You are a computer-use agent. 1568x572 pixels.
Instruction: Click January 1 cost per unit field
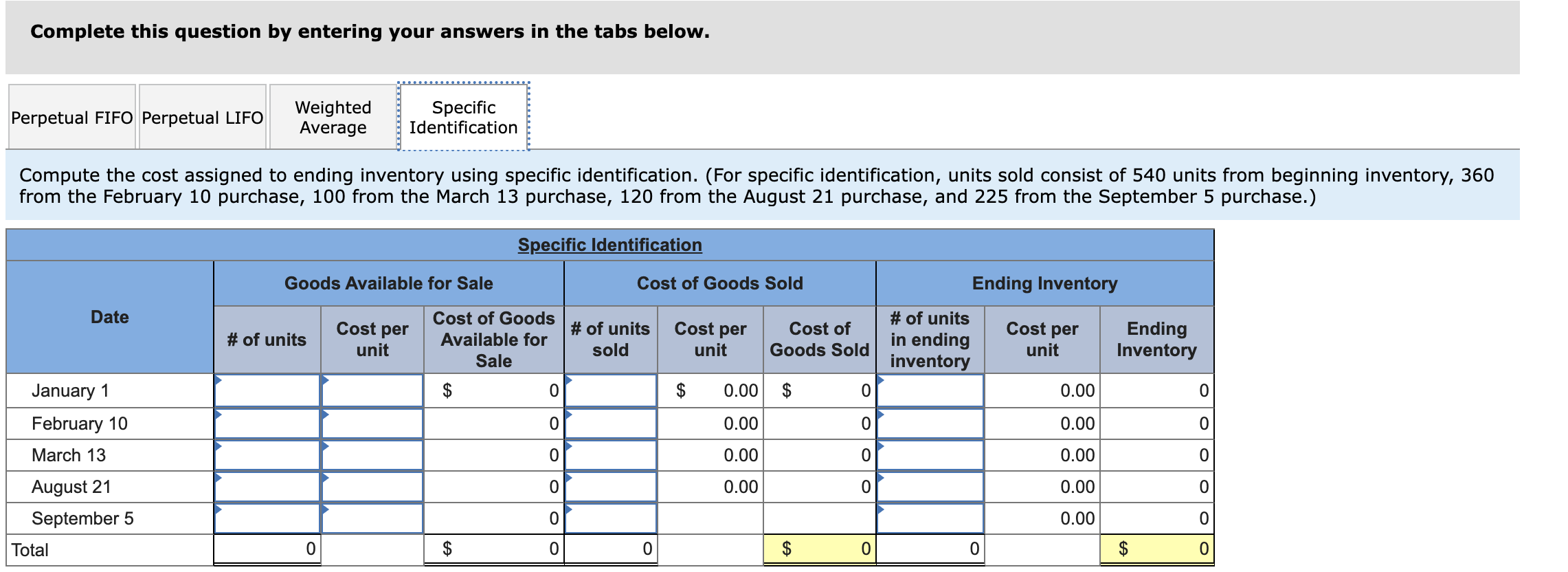[372, 391]
